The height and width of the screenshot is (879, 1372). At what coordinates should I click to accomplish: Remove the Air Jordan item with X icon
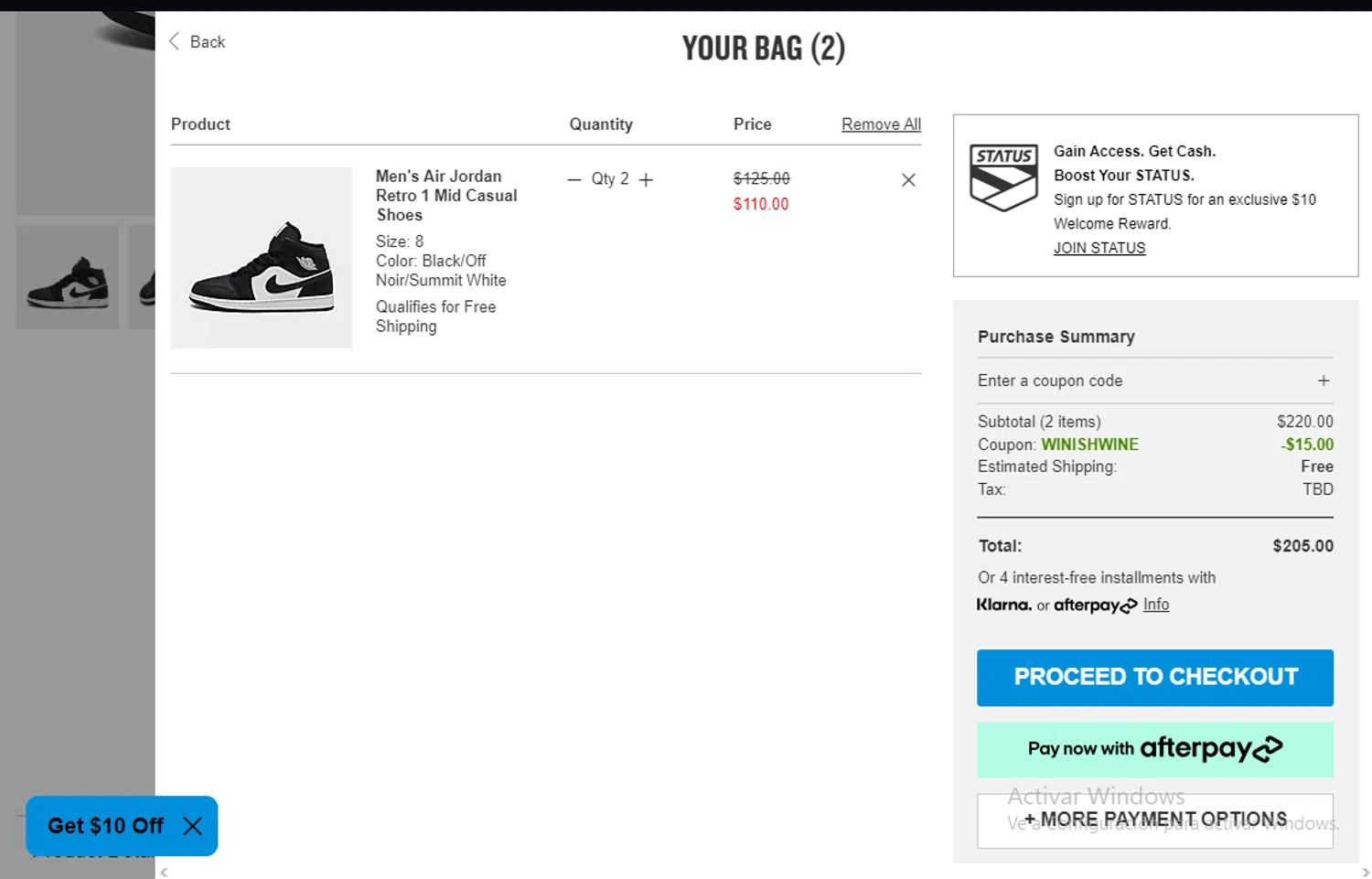point(908,180)
